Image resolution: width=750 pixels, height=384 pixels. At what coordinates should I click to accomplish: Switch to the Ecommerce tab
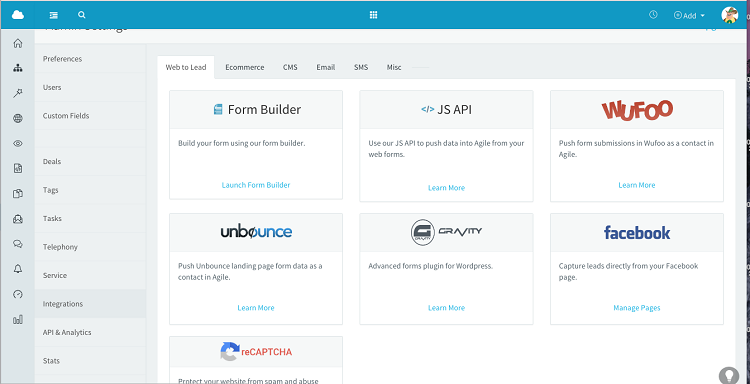(244, 67)
